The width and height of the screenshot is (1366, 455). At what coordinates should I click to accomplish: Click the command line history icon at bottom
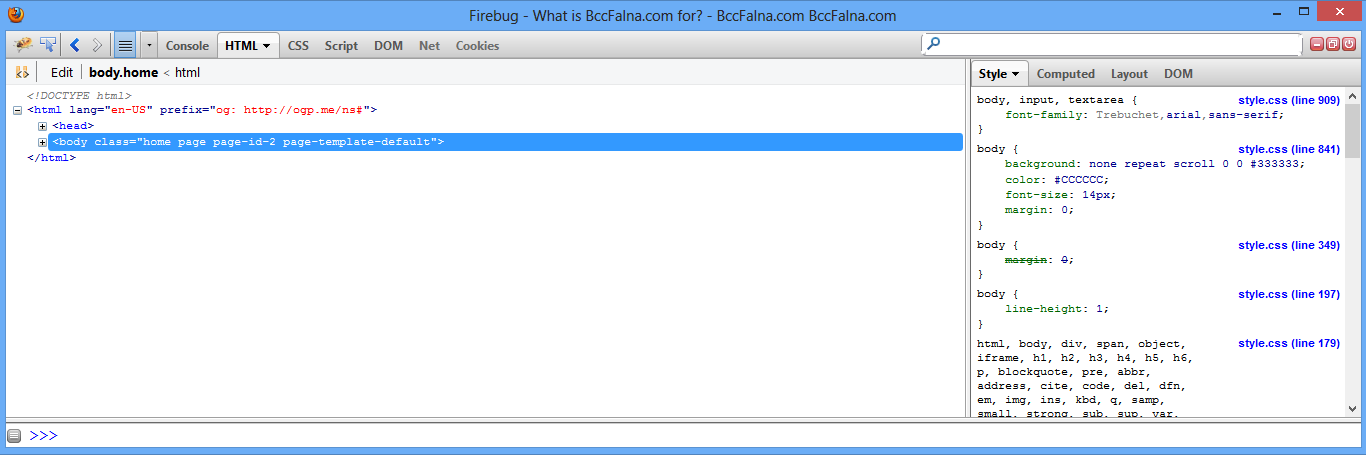[14, 436]
